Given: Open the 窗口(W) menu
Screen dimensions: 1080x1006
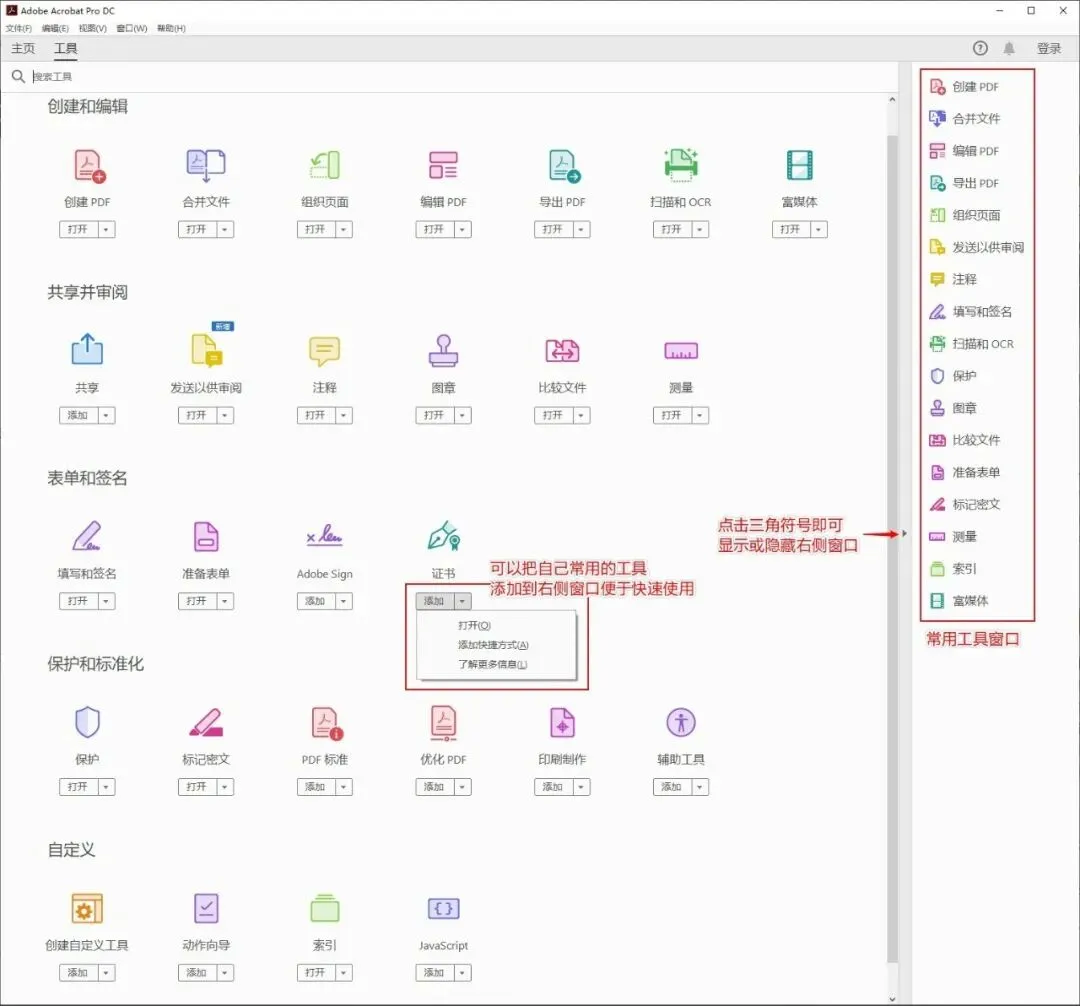Looking at the screenshot, I should (x=132, y=28).
